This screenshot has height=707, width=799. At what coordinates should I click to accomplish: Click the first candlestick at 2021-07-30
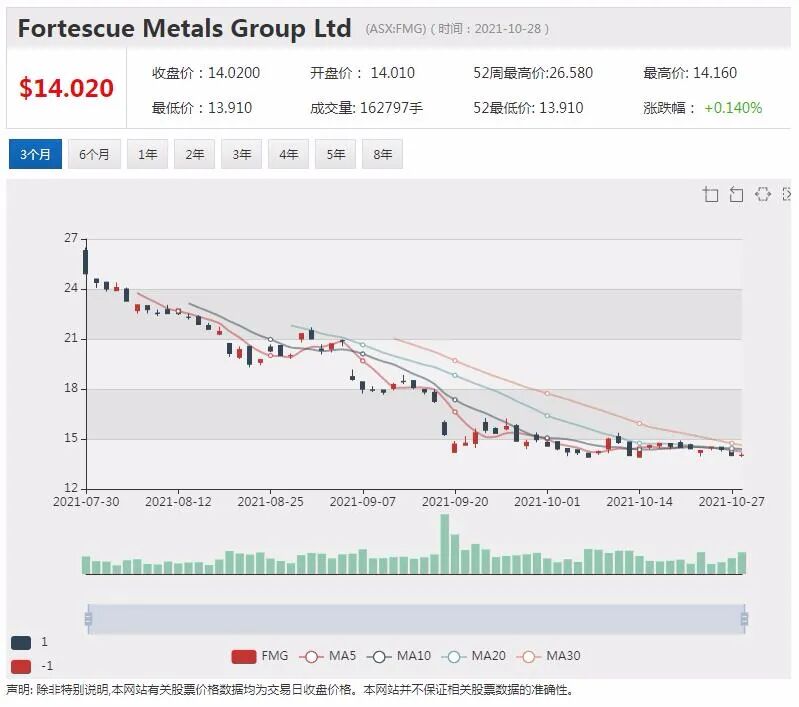[x=86, y=261]
